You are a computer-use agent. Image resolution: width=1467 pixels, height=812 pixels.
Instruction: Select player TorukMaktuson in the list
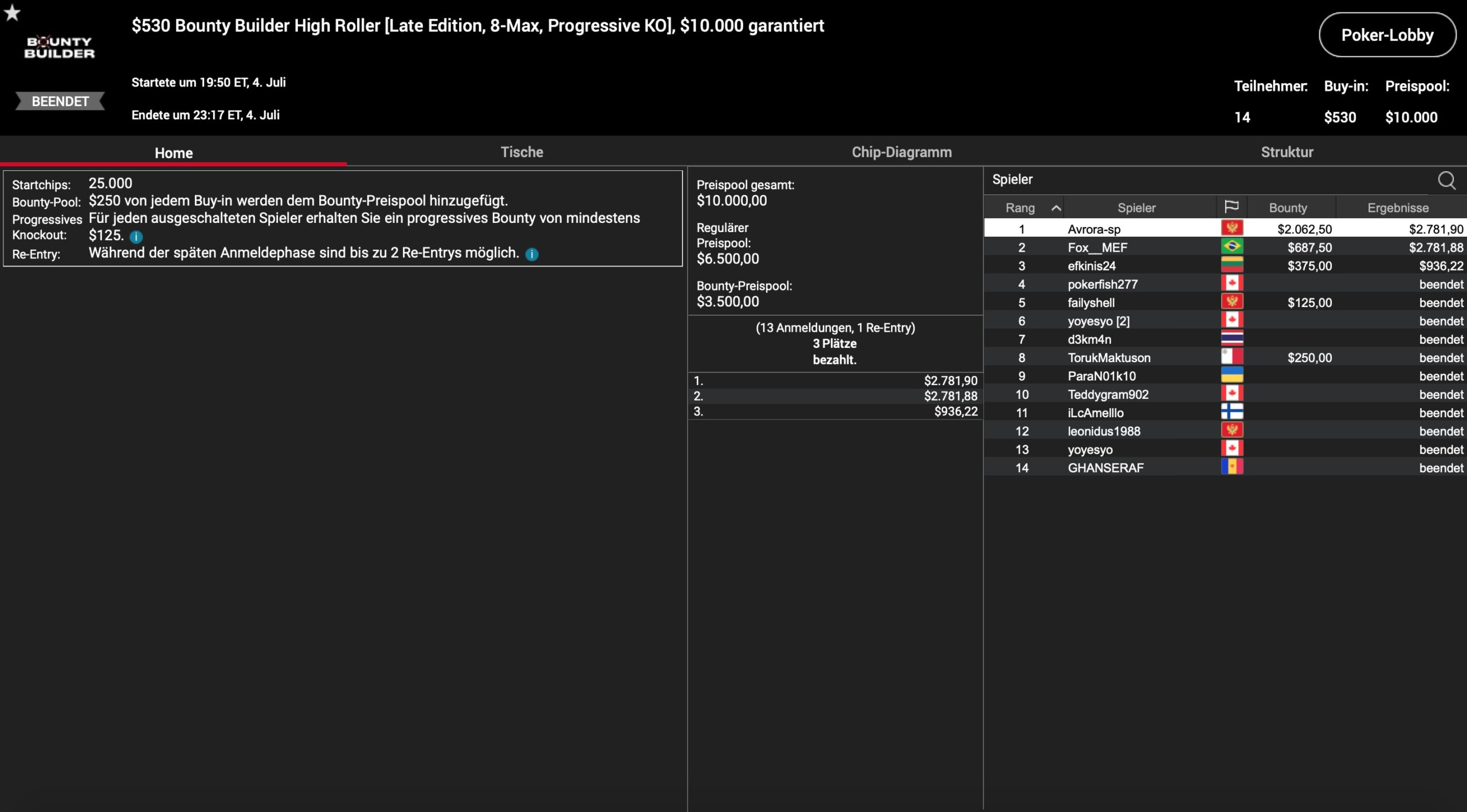pos(1108,358)
